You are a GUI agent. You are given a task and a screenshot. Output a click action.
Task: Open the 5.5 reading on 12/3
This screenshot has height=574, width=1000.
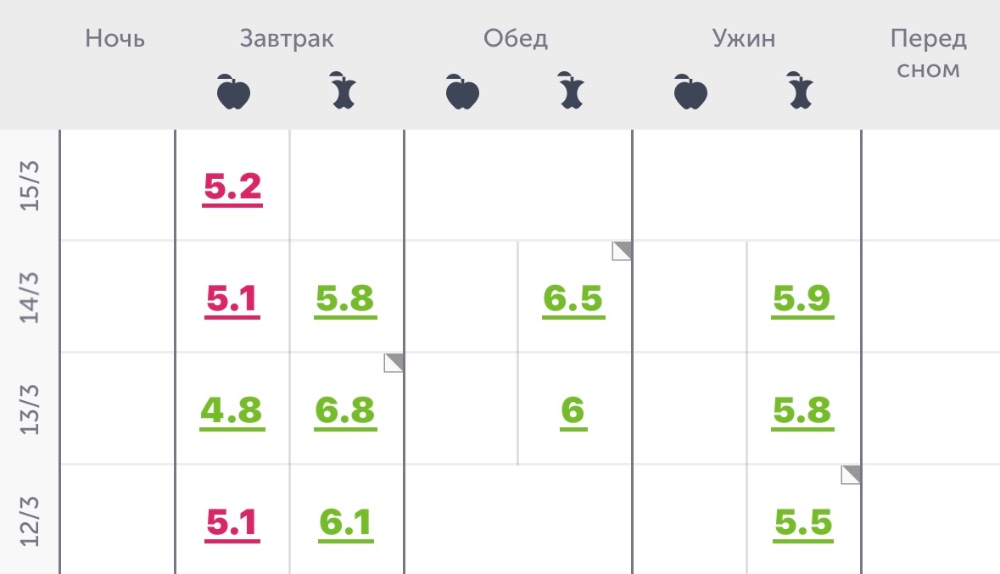tap(803, 522)
